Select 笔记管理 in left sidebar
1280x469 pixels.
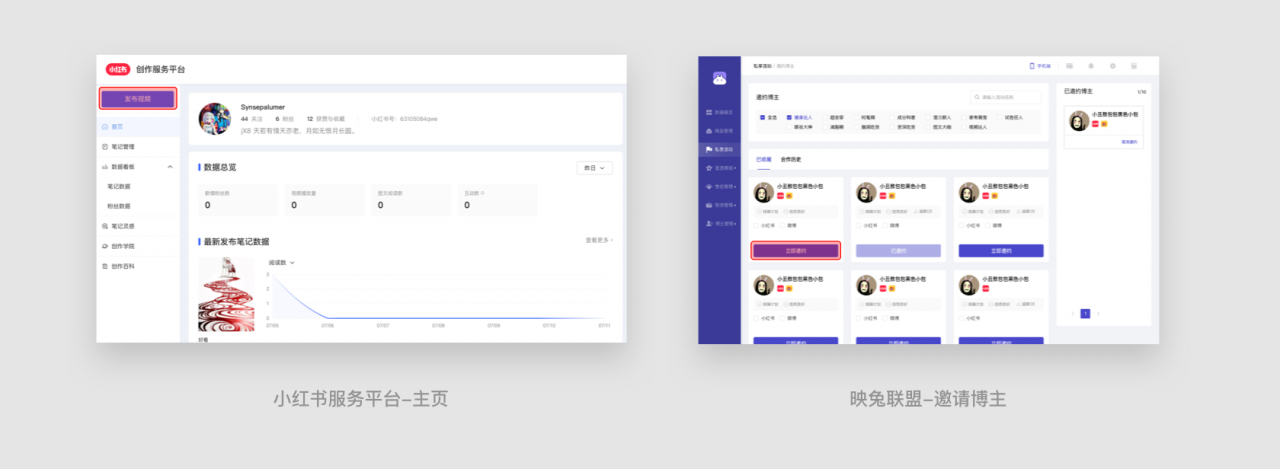tap(122, 146)
